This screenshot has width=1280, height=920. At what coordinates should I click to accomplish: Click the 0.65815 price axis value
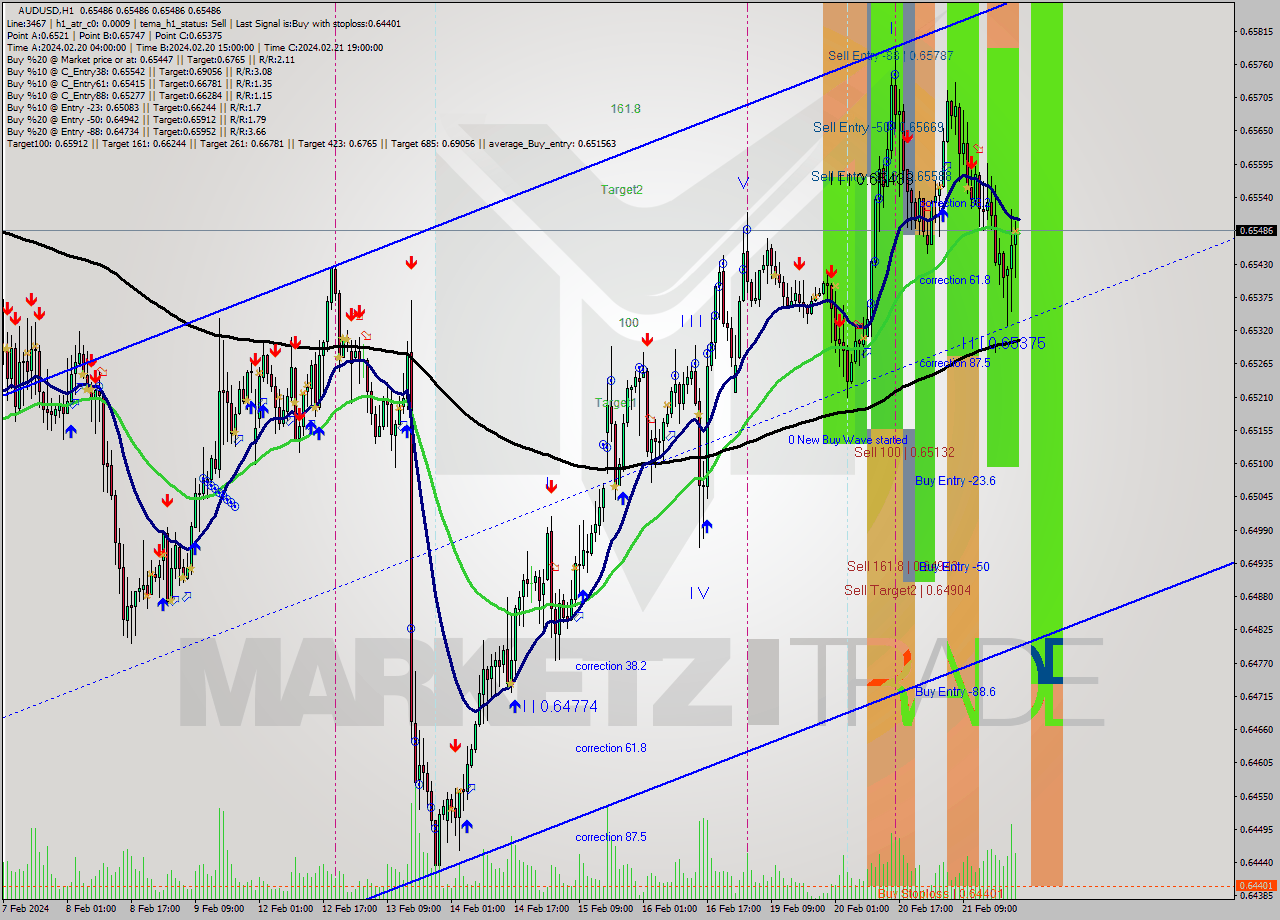point(1257,31)
